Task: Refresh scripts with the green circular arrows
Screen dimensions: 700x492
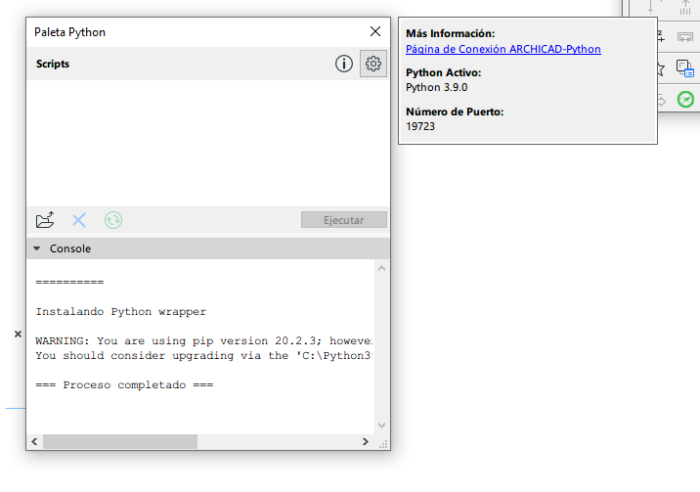Action: click(113, 220)
